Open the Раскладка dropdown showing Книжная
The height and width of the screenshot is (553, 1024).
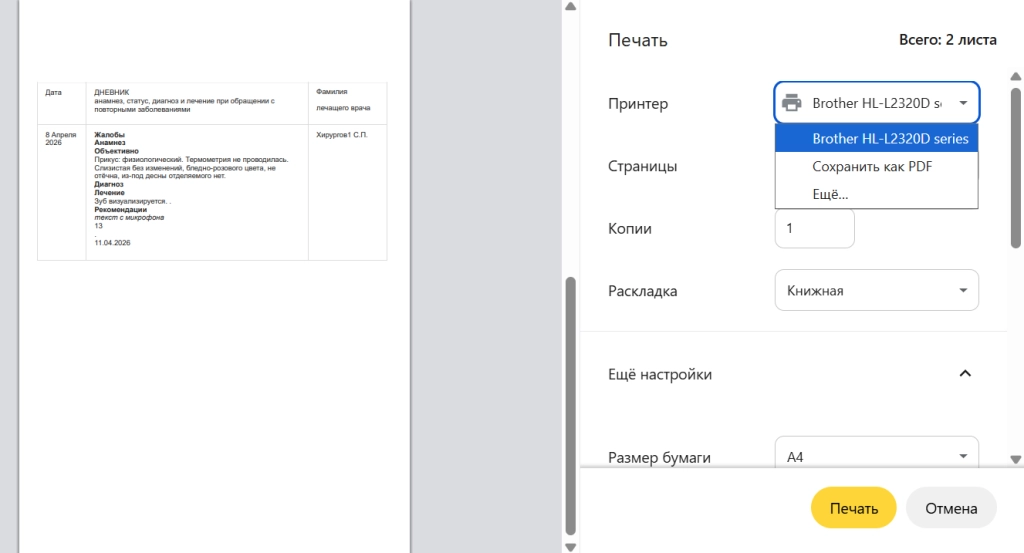click(876, 291)
